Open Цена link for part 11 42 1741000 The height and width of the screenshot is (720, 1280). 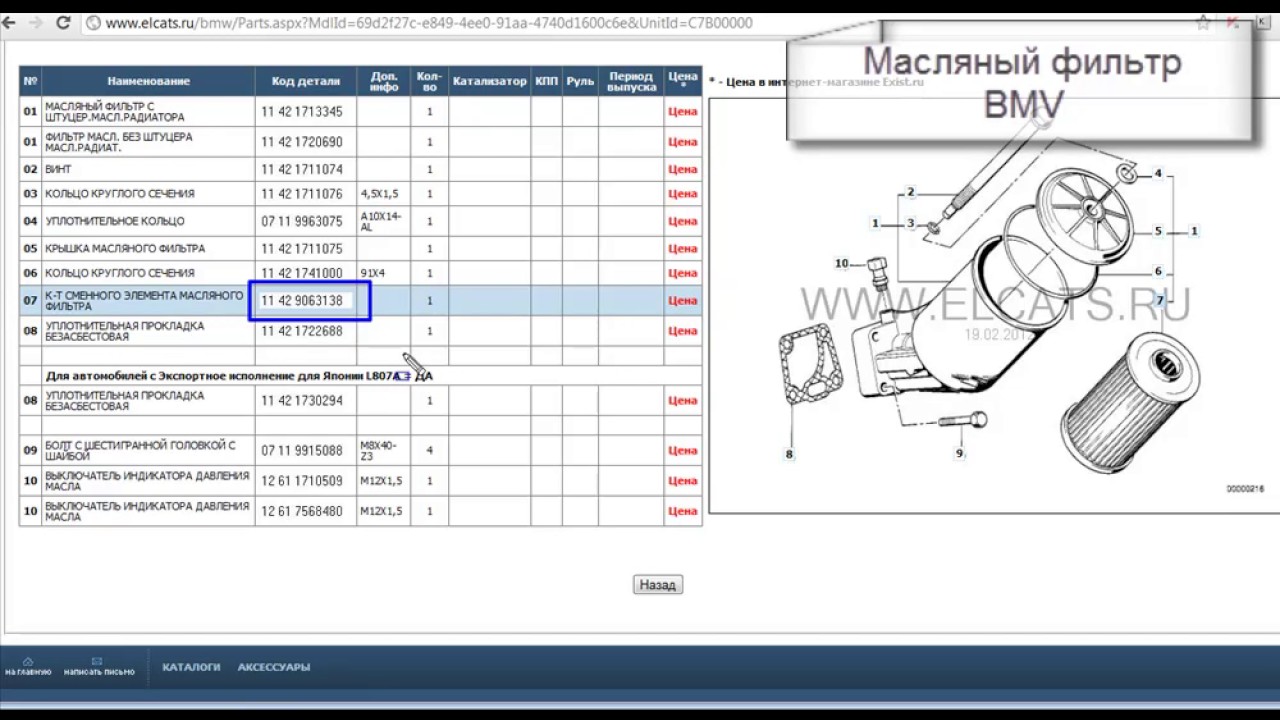coord(683,273)
